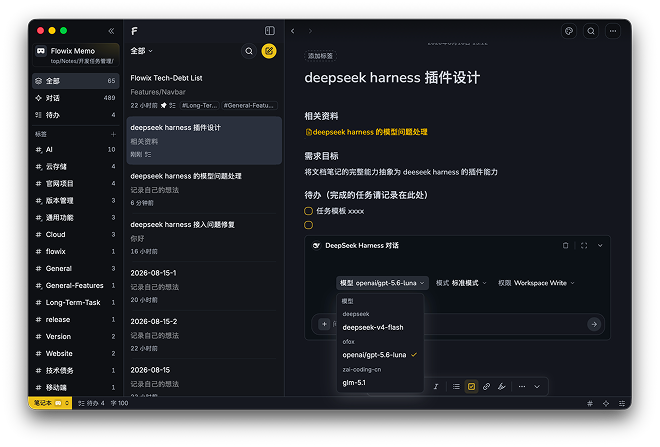This screenshot has height=447, width=660.
Task: Filter by the 云存储 tag
Action: pyautogui.click(x=76, y=166)
